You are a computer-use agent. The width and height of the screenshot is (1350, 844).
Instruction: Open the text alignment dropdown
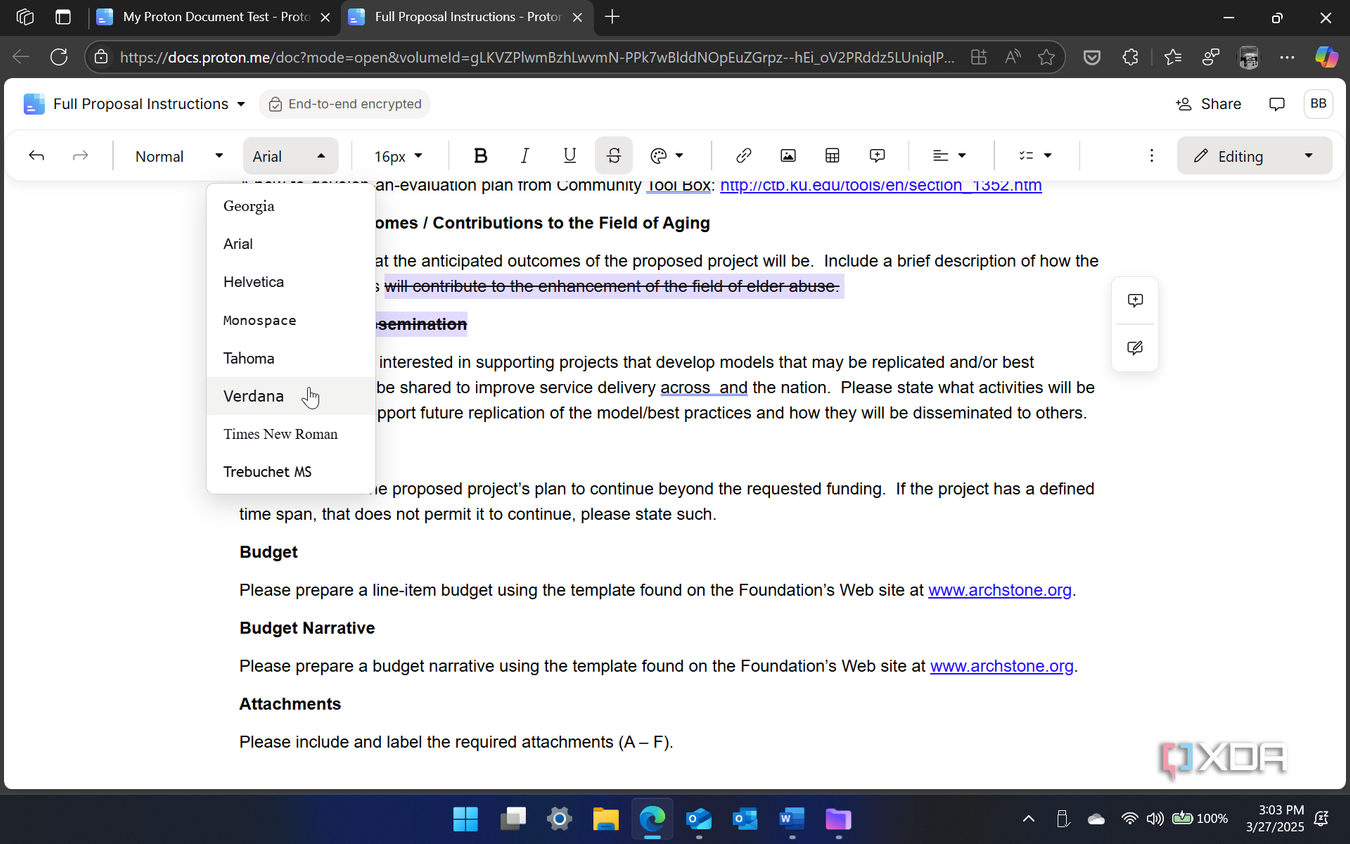pos(949,156)
